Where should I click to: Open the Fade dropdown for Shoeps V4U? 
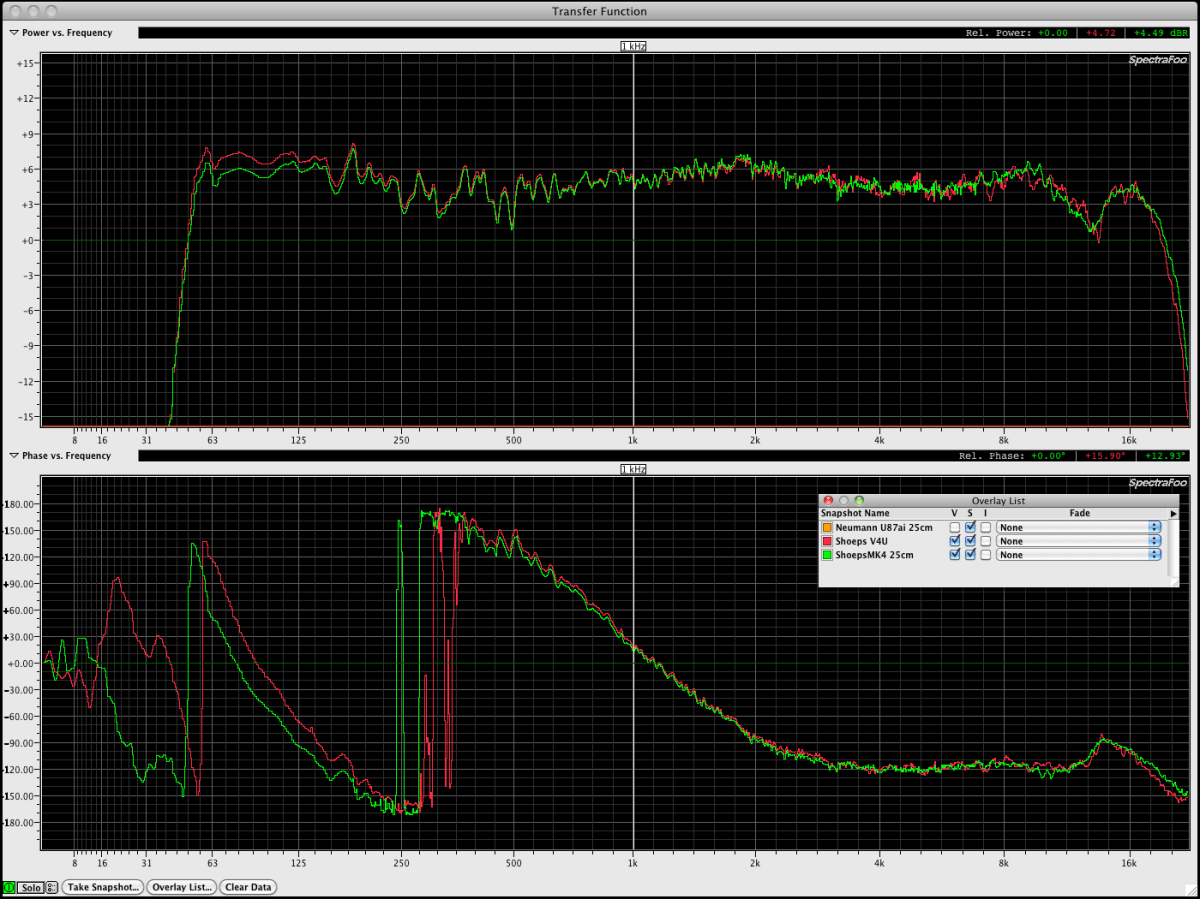pos(1155,541)
